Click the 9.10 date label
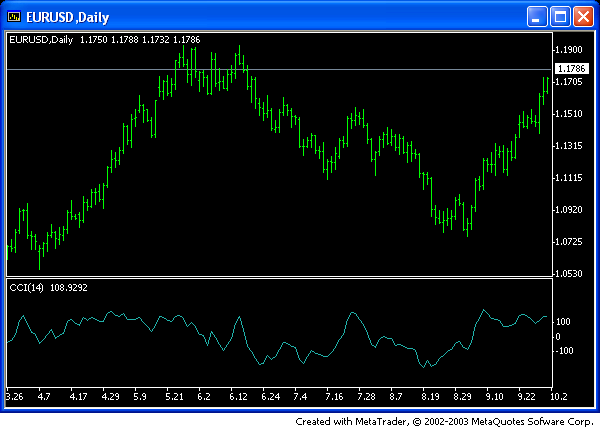The image size is (600, 429). tap(494, 396)
